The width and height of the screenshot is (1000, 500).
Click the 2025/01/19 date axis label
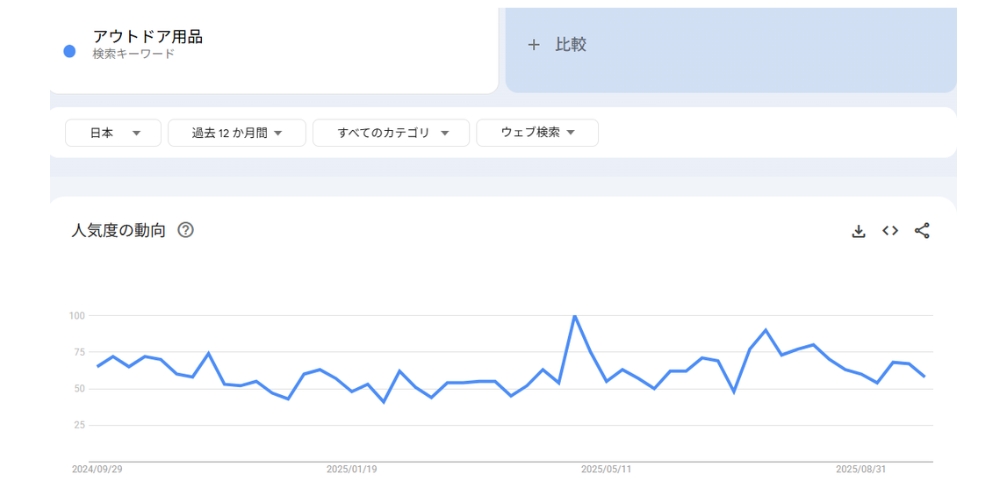pyautogui.click(x=352, y=468)
